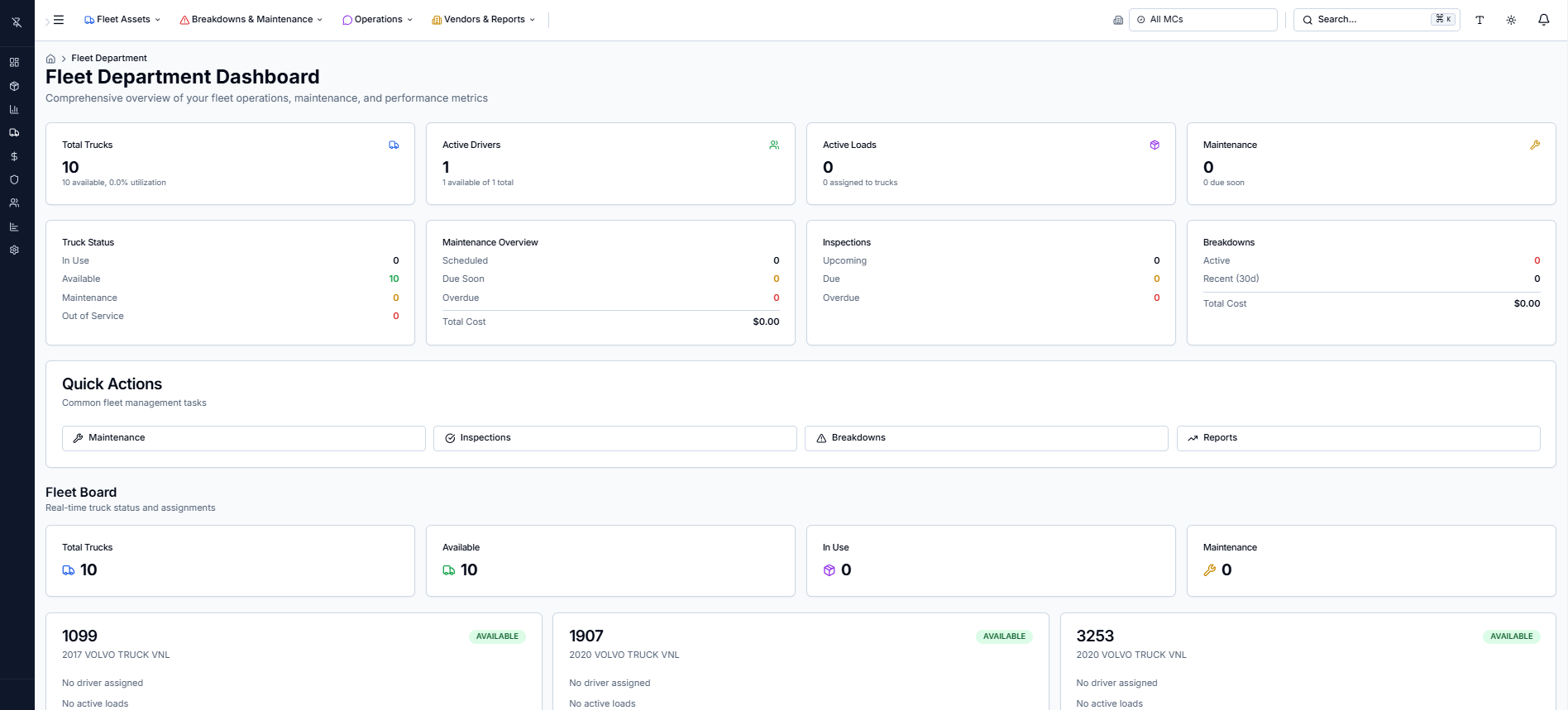Open the All MCs selector
The image size is (1568, 710).
(1202, 20)
